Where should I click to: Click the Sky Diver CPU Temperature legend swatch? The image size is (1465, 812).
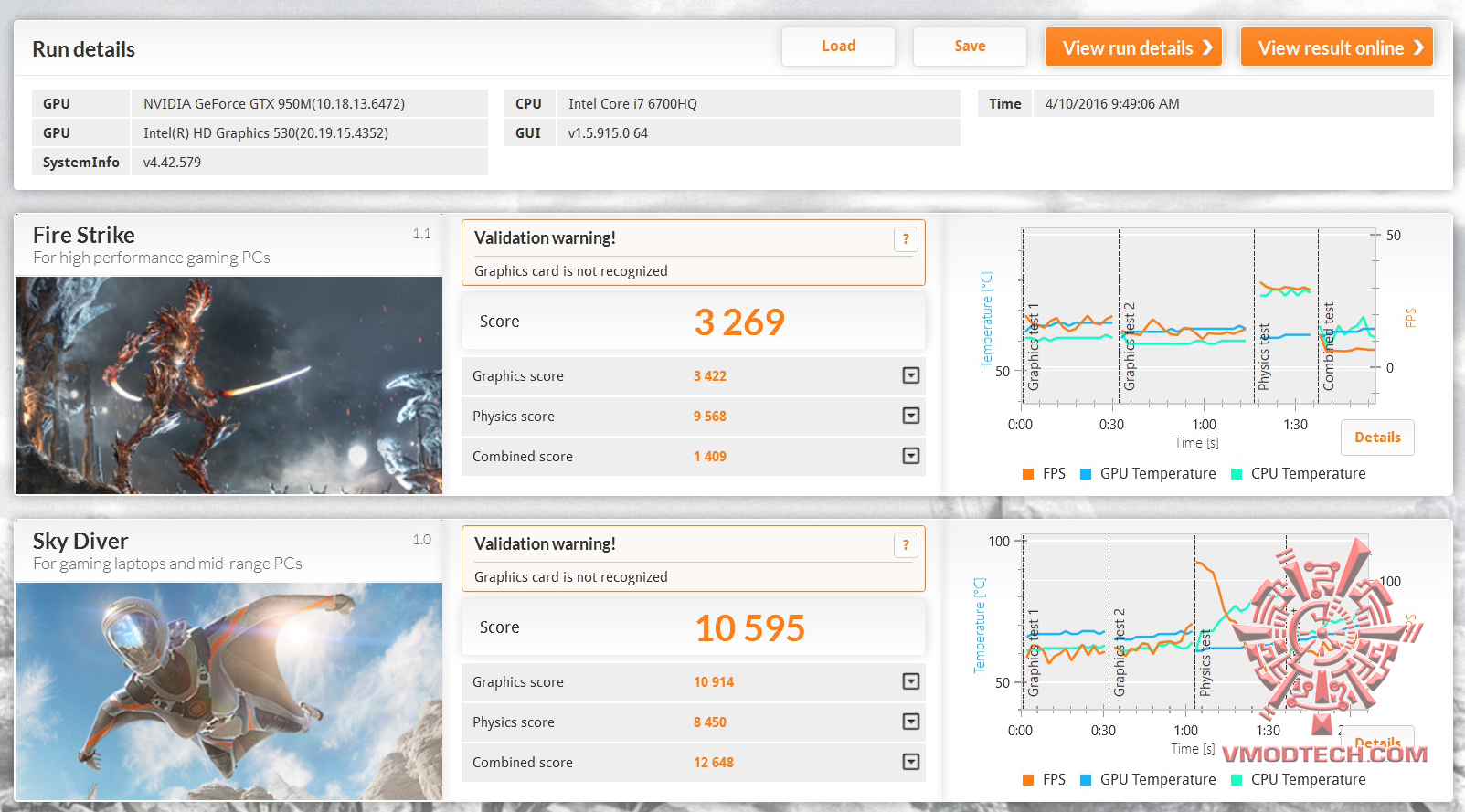1237,780
